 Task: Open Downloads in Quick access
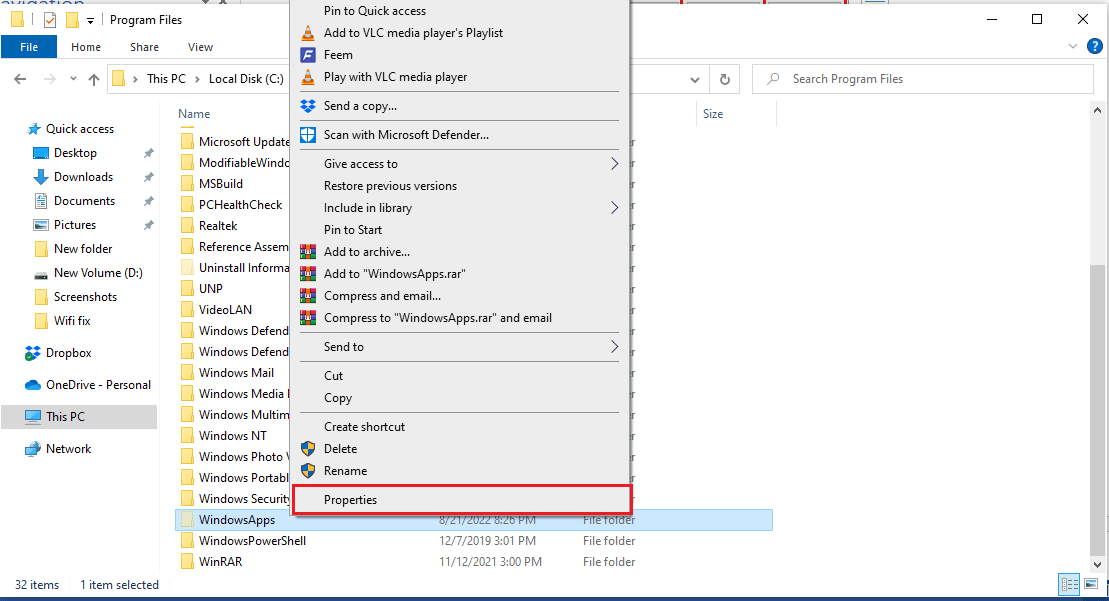(x=83, y=177)
